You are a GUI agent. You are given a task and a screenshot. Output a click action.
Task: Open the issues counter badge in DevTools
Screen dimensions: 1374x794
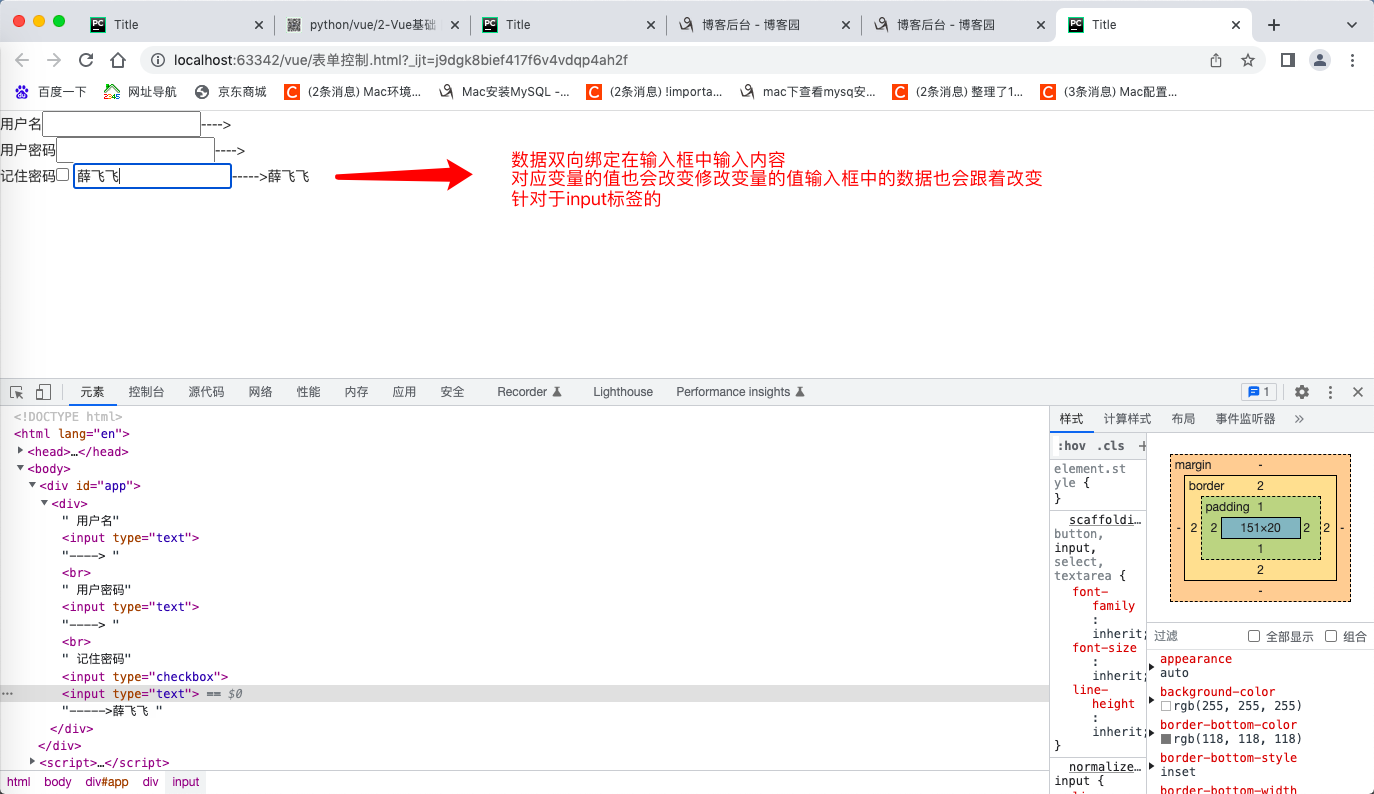click(1258, 392)
